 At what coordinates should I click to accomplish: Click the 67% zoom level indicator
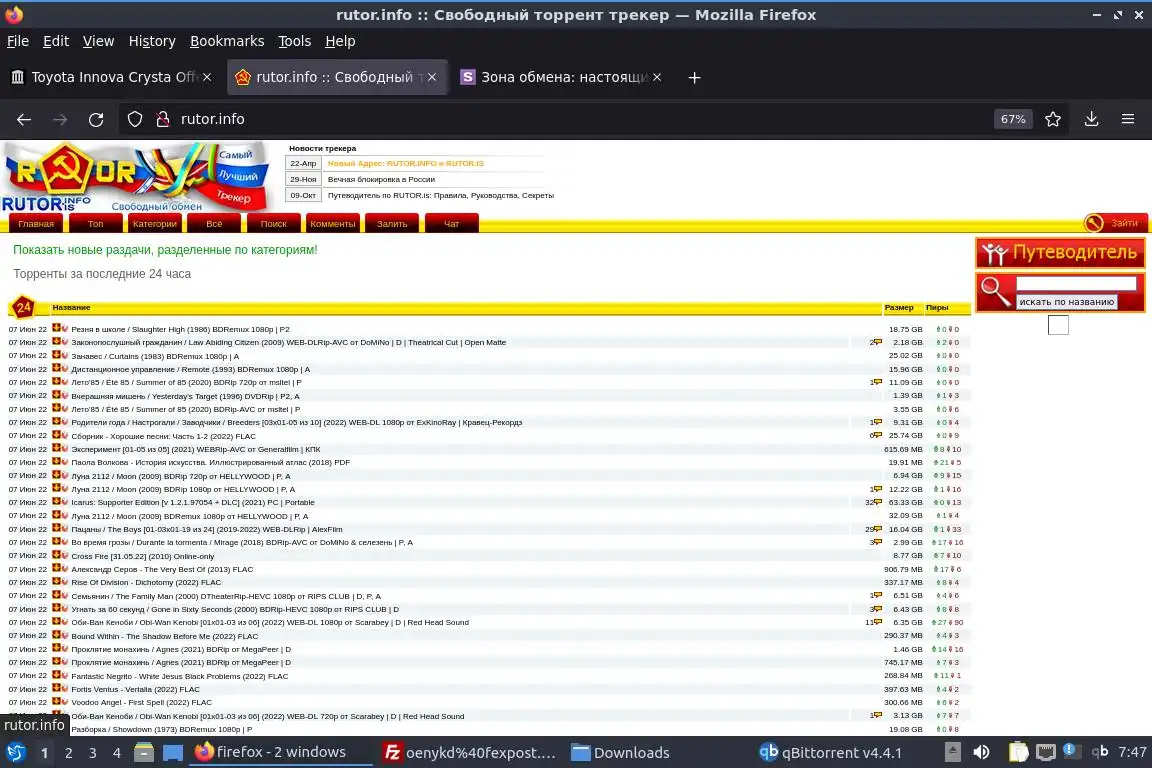[x=1012, y=119]
